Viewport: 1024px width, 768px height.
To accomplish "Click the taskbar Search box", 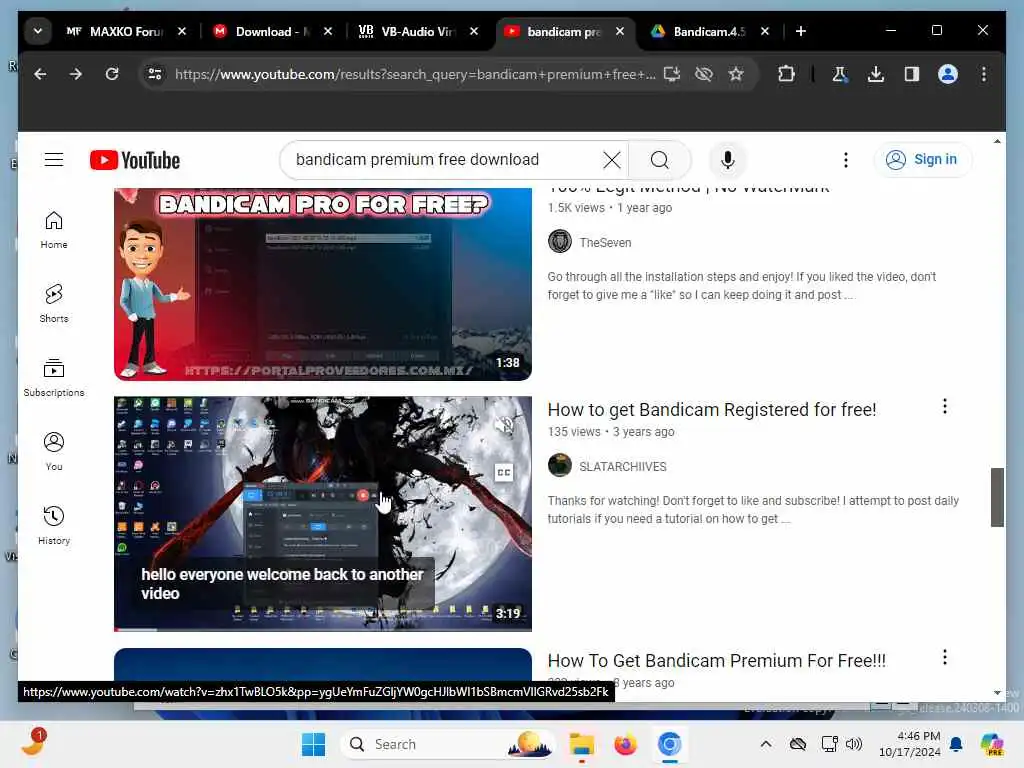I will point(448,744).
